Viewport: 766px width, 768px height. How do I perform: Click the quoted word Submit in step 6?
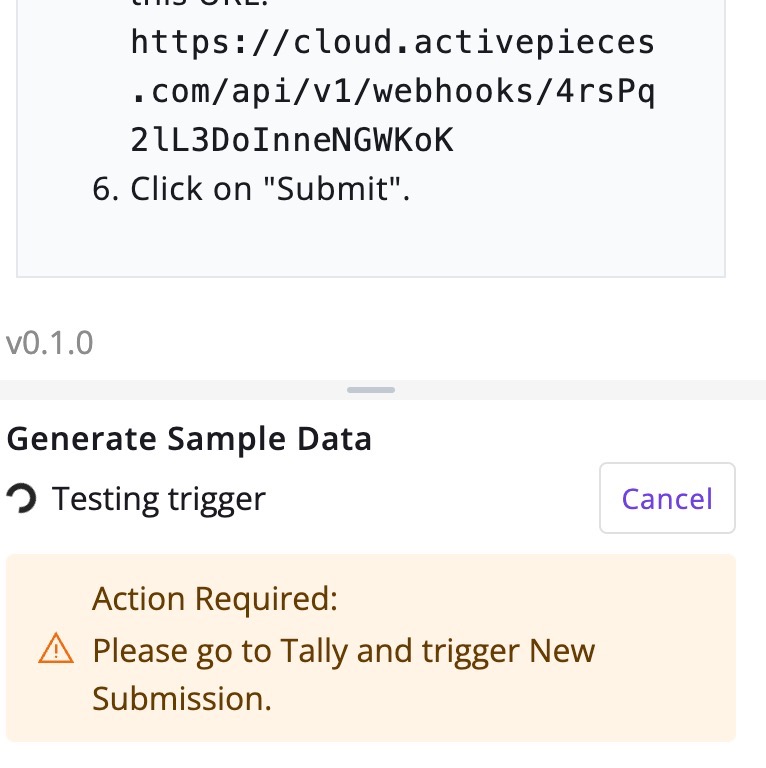click(x=333, y=189)
